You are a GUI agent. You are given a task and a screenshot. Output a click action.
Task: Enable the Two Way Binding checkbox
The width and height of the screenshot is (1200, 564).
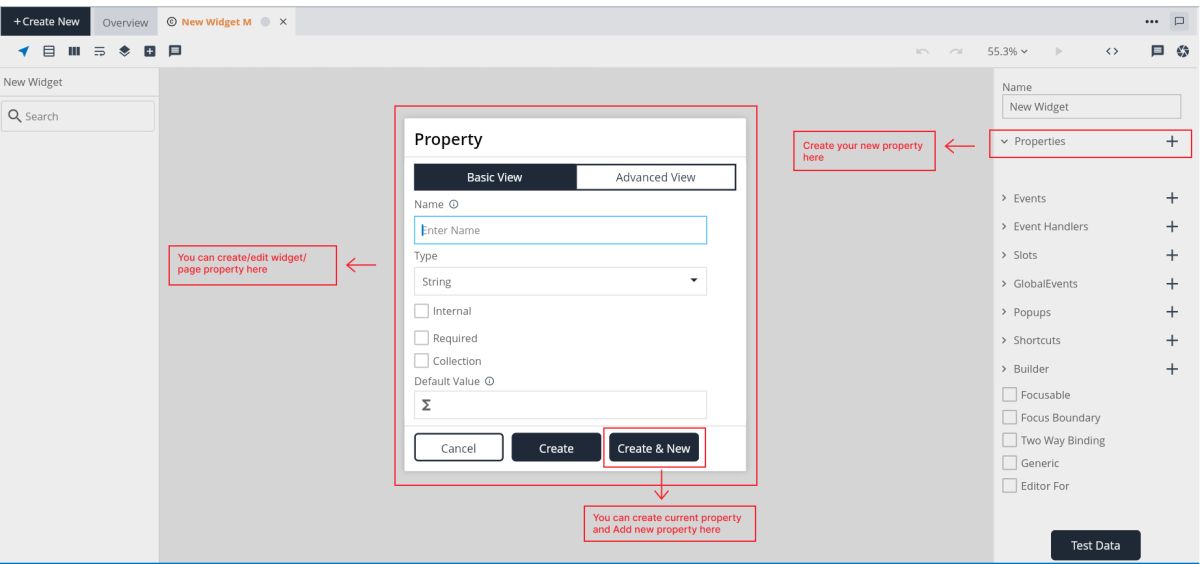pos(1009,440)
